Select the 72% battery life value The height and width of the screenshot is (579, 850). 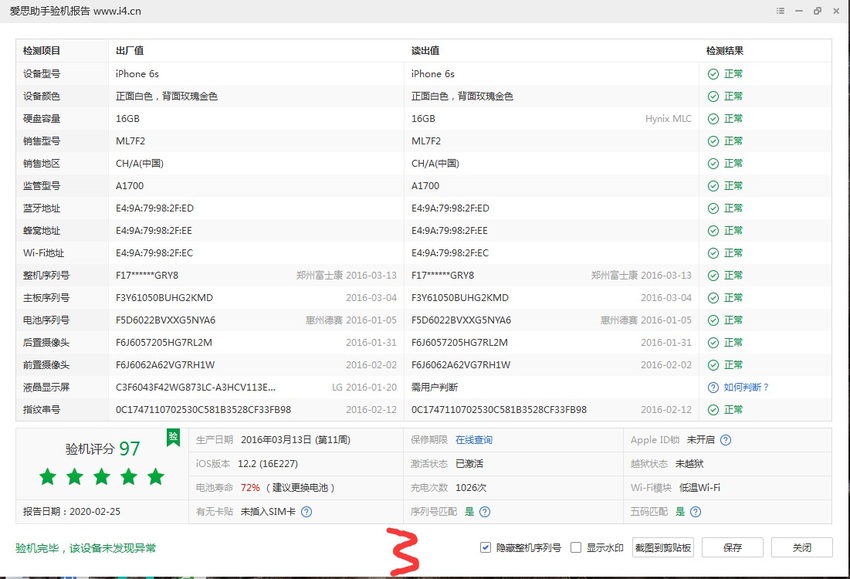pyautogui.click(x=250, y=487)
